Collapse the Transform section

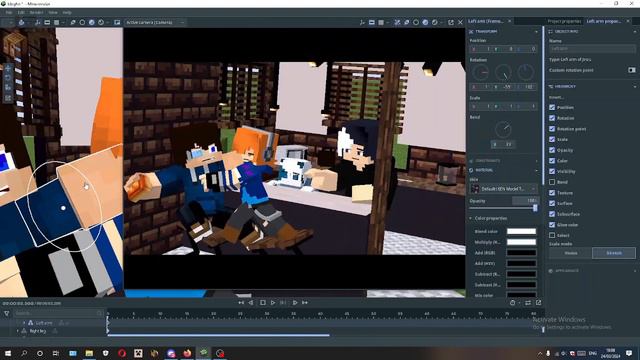pyautogui.click(x=536, y=31)
